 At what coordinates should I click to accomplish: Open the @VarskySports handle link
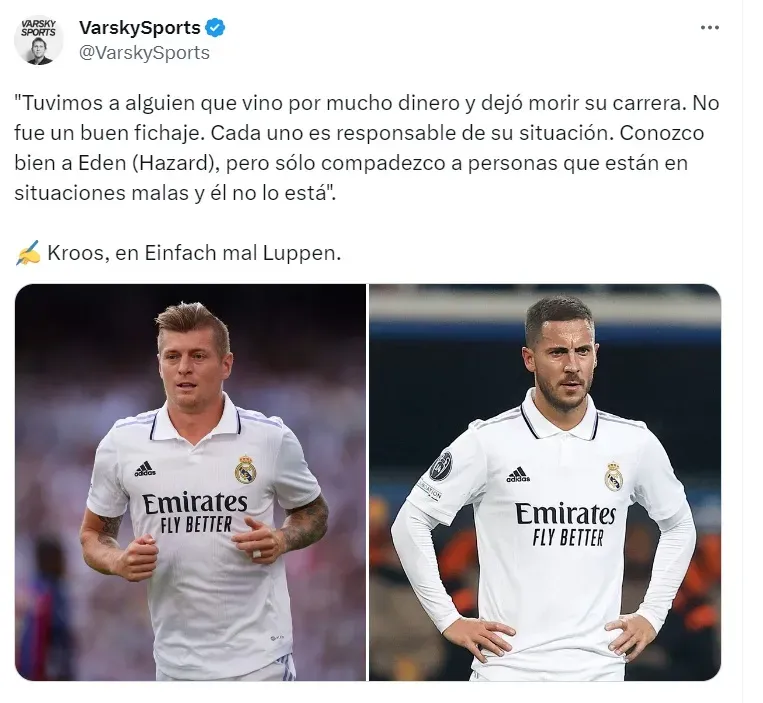click(x=144, y=53)
